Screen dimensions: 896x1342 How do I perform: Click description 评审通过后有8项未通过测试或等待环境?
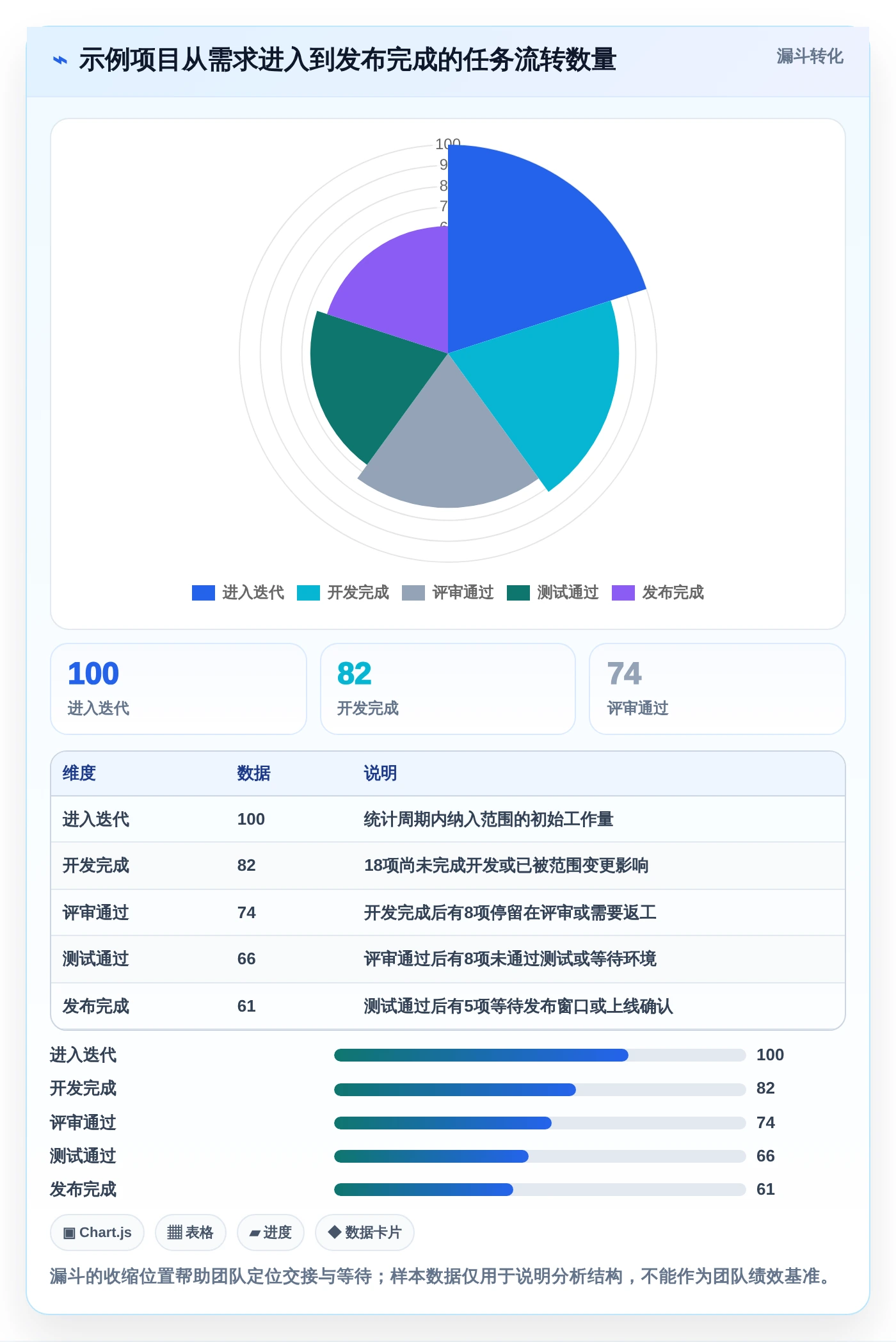click(x=510, y=959)
